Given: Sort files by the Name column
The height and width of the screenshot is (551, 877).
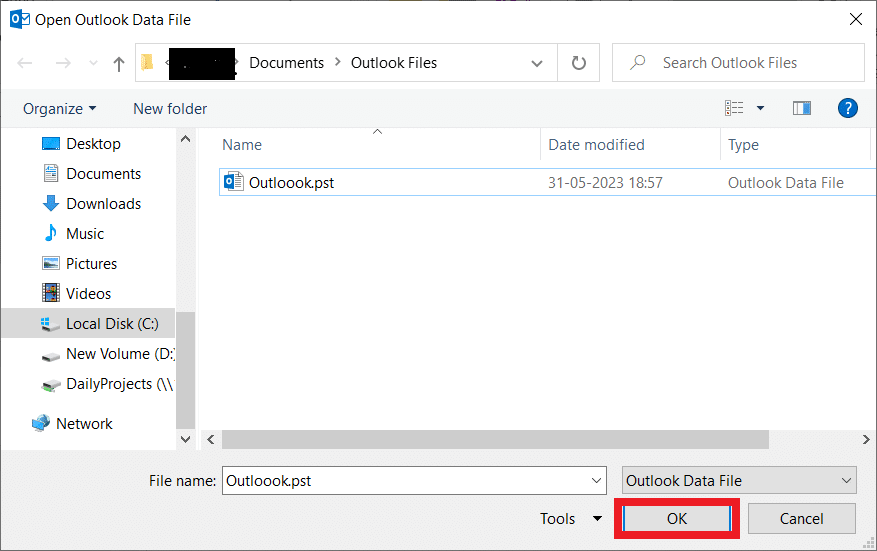Looking at the screenshot, I should (x=242, y=145).
